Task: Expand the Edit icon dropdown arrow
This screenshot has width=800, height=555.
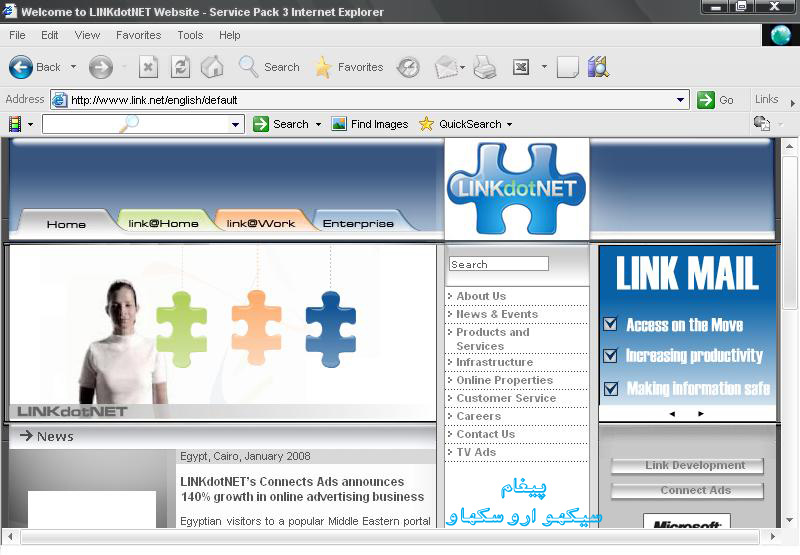Action: point(544,67)
